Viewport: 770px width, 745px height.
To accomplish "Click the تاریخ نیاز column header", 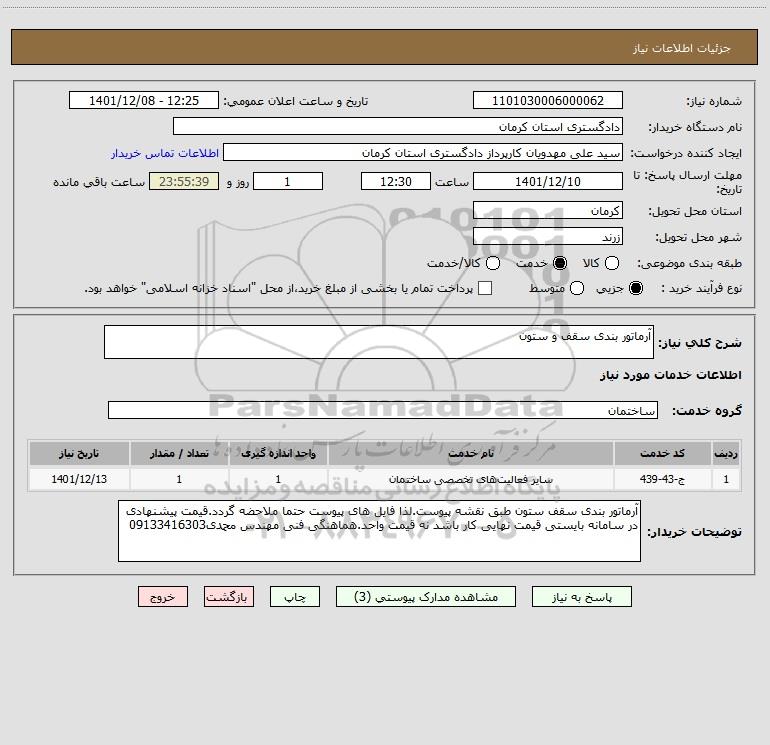I will click(79, 453).
